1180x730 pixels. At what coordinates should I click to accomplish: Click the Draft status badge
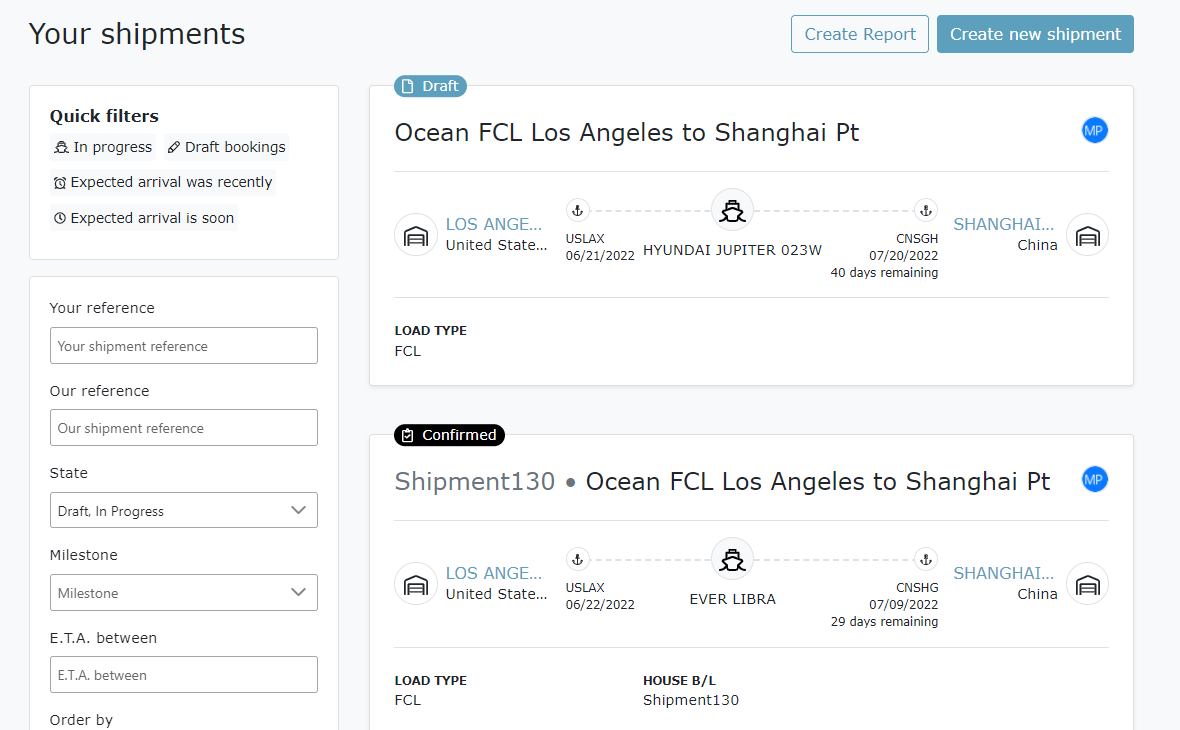point(430,86)
